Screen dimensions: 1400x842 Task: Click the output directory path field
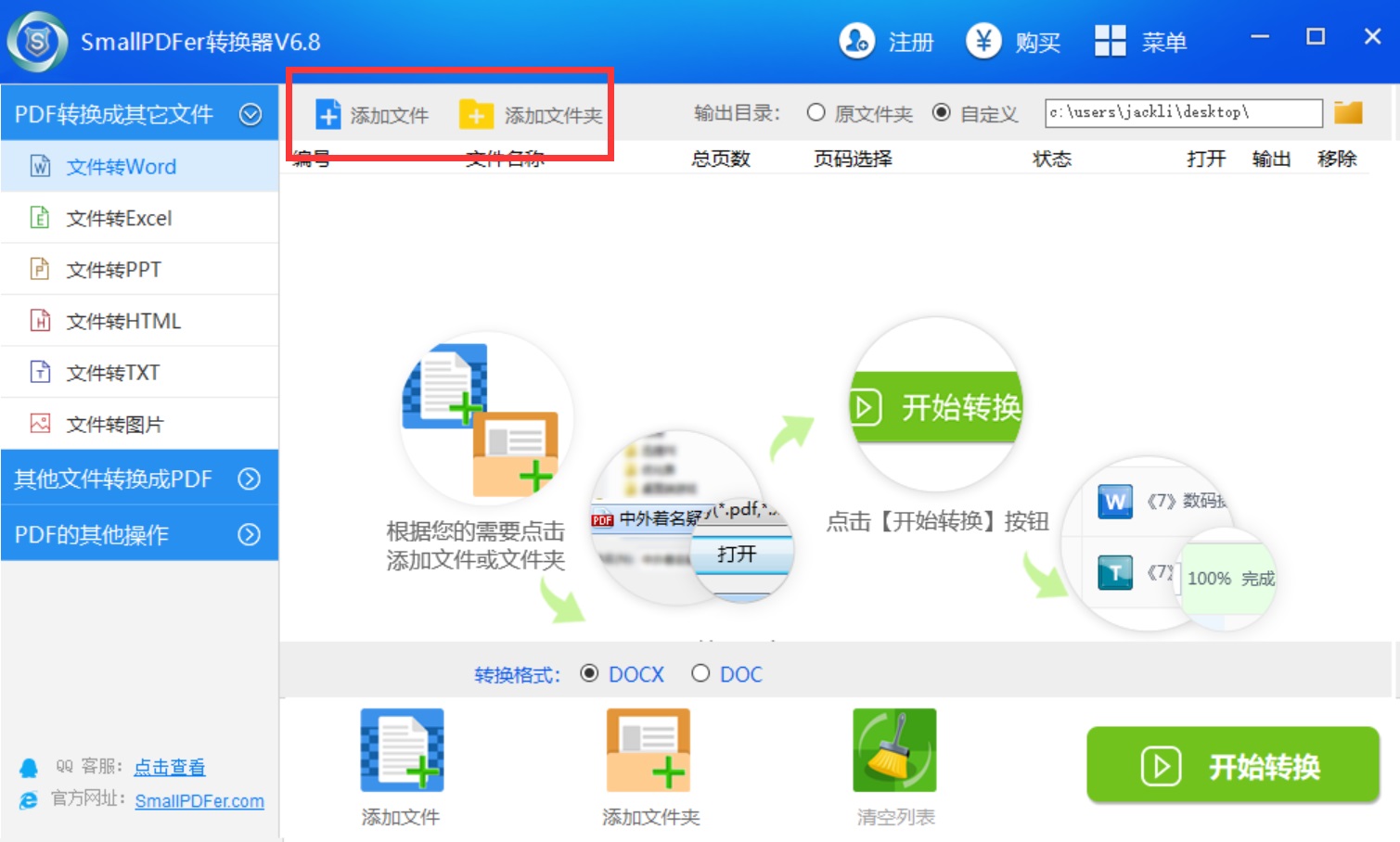[1183, 112]
